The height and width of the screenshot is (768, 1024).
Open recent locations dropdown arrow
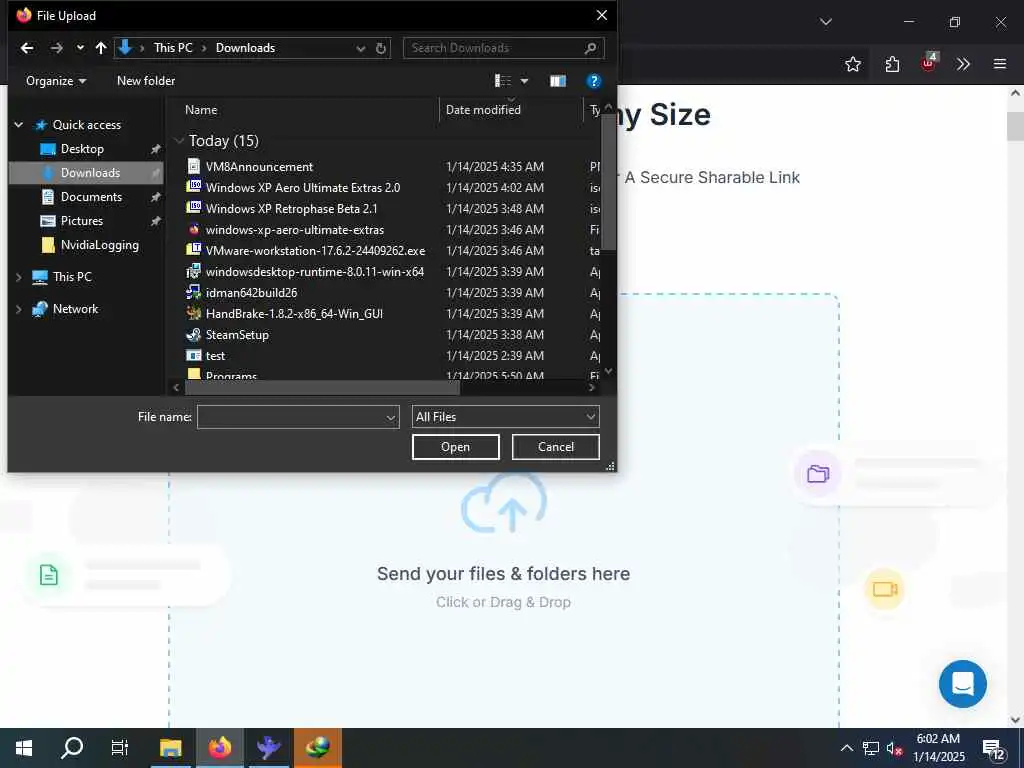pyautogui.click(x=80, y=48)
